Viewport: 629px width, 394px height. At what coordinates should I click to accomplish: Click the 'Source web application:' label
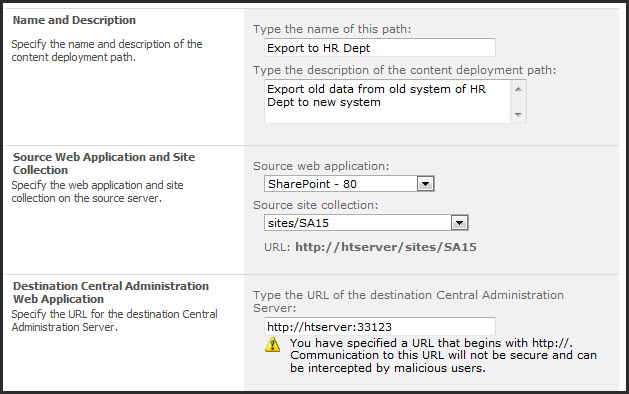pyautogui.click(x=321, y=166)
